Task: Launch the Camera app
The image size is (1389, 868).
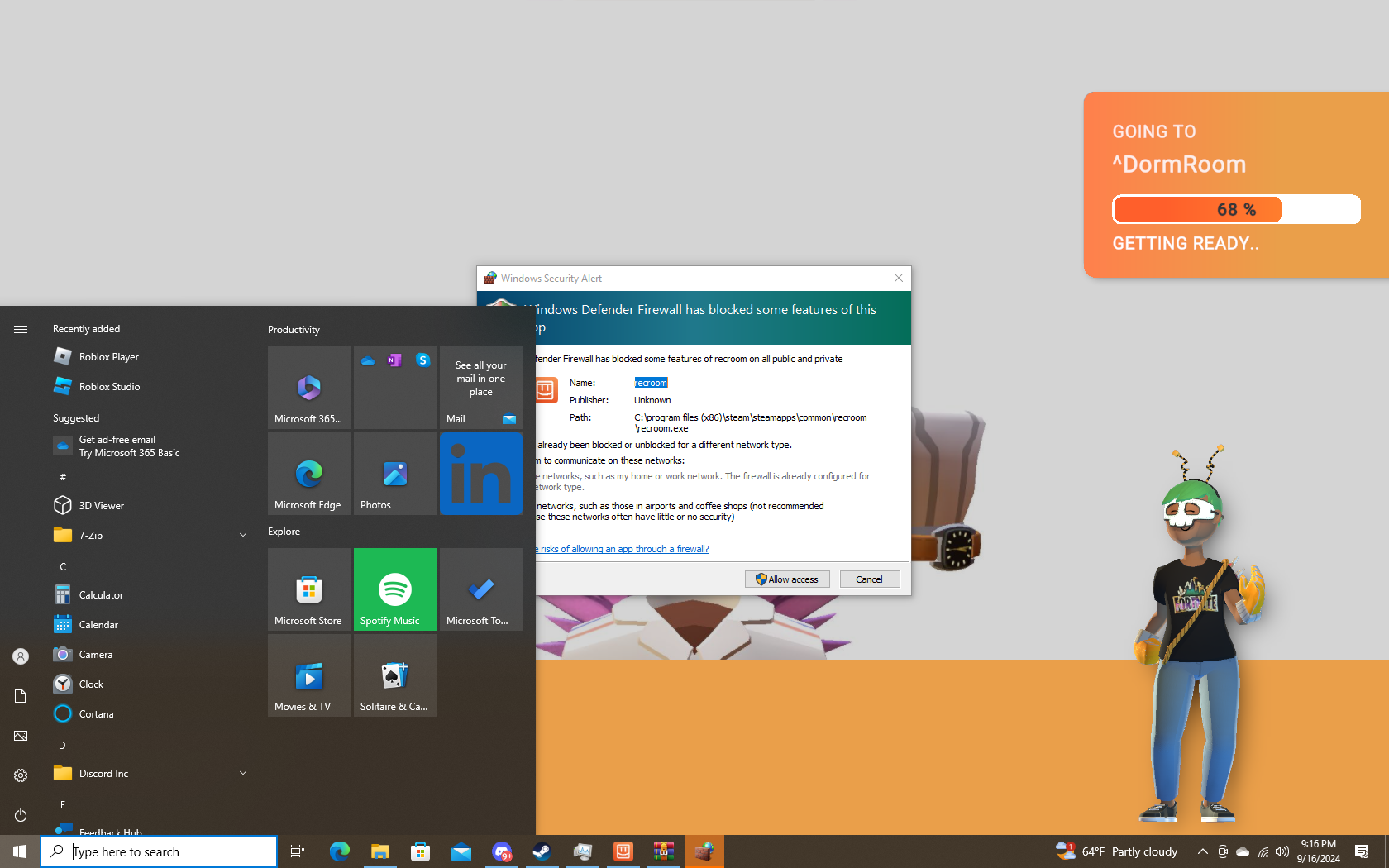Action: [149, 654]
